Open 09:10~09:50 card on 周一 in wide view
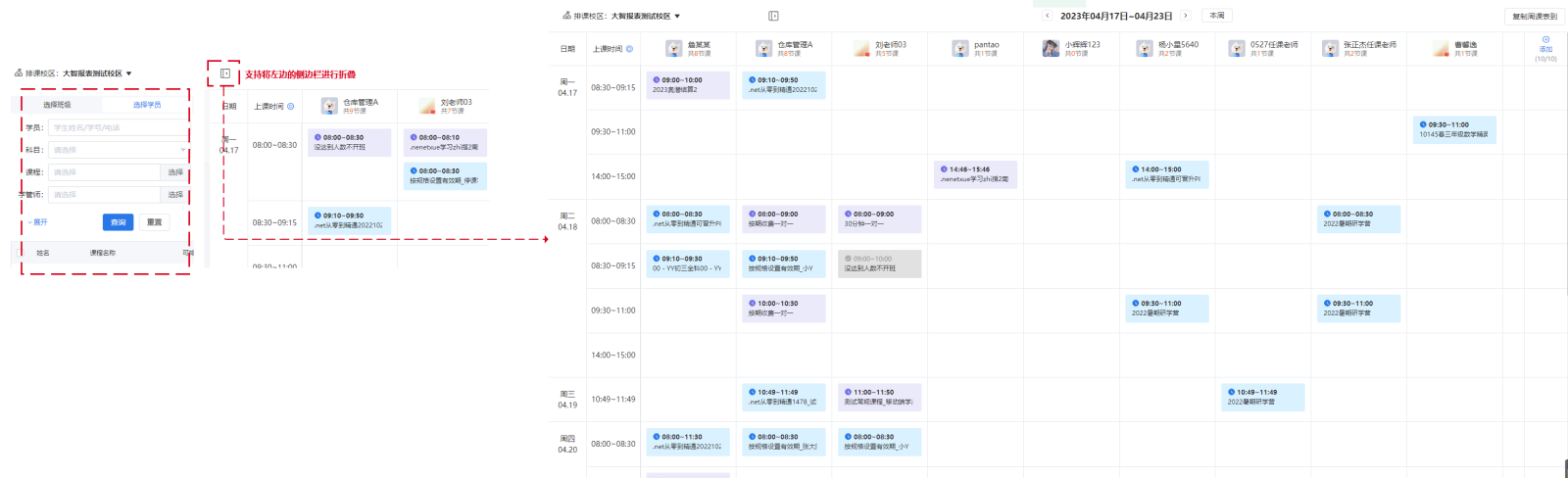Screen dimensions: 1568x478 point(784,85)
